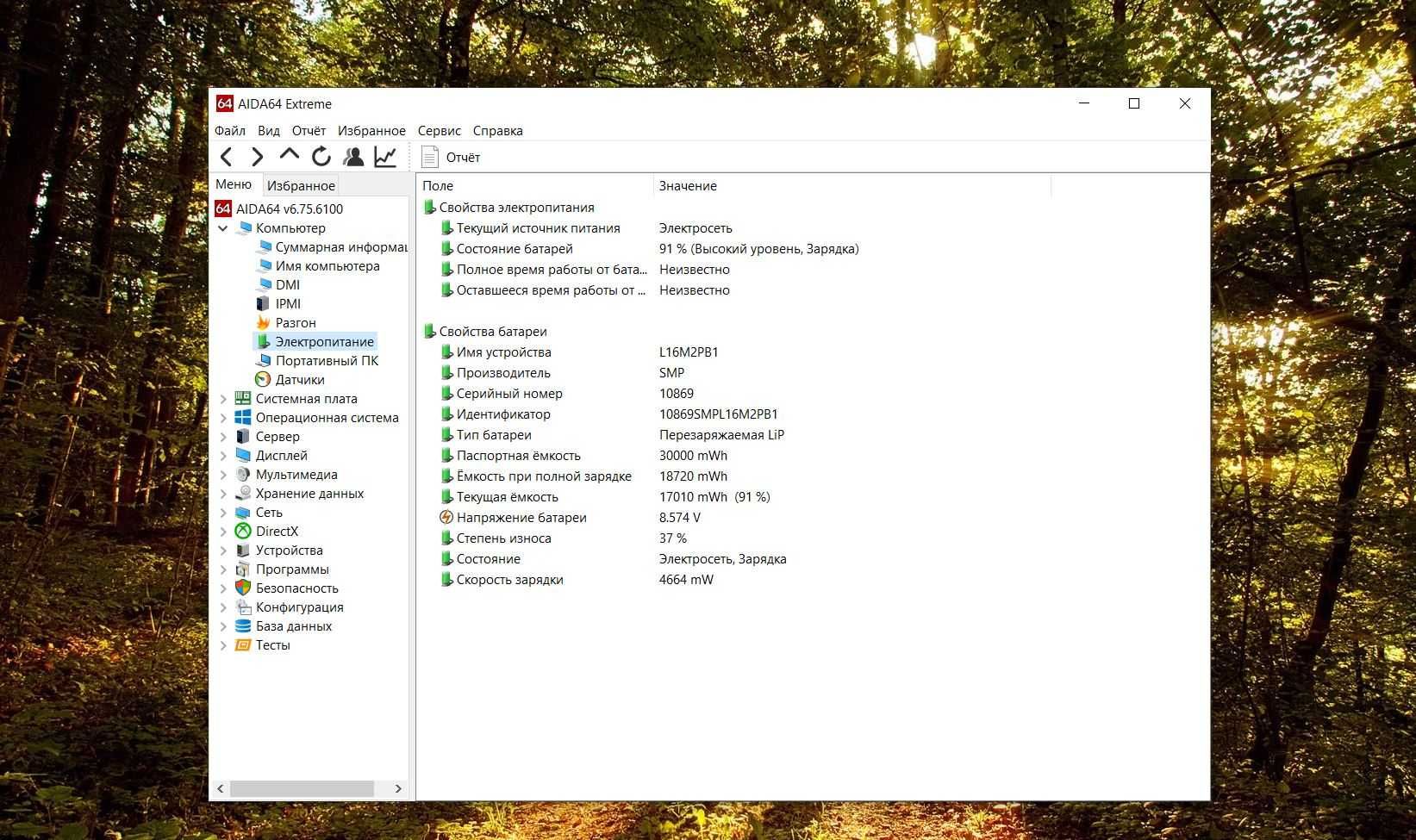1416x840 pixels.
Task: Click the Компьютер node icon
Action: (x=244, y=228)
